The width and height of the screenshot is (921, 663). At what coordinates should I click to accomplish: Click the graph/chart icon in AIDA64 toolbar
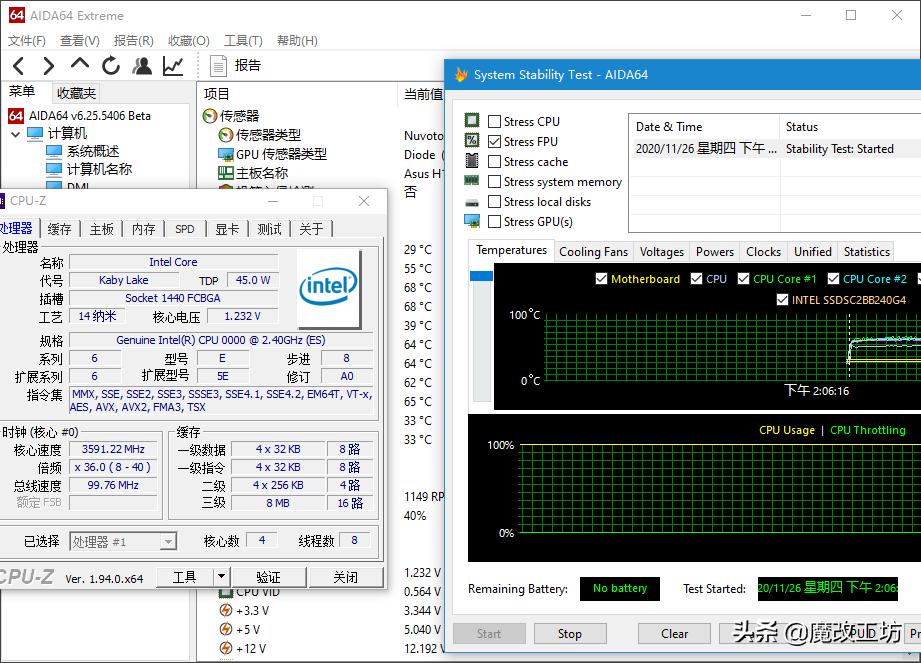[170, 65]
